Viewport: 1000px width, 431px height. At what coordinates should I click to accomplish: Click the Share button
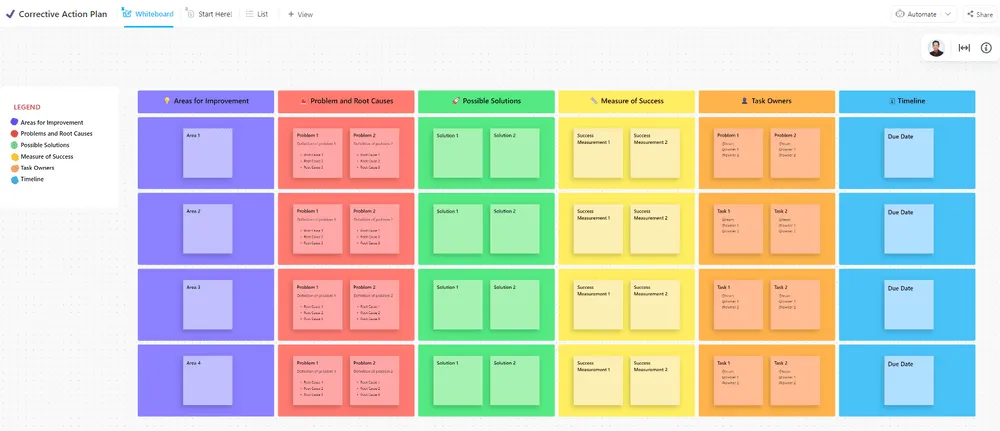[979, 14]
